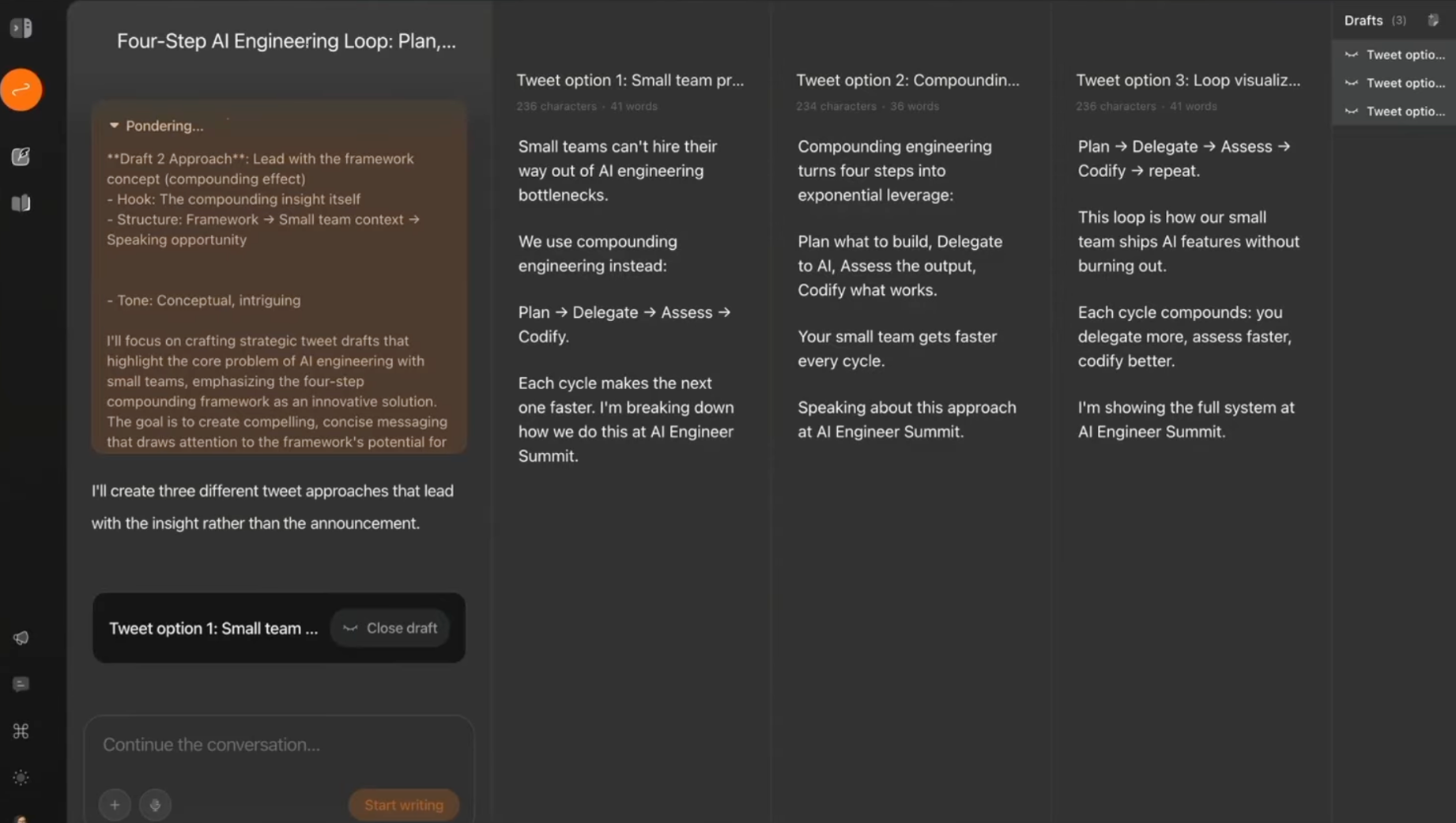
Task: Select Tweet option 3: Loop visualization title
Action: pos(1187,80)
